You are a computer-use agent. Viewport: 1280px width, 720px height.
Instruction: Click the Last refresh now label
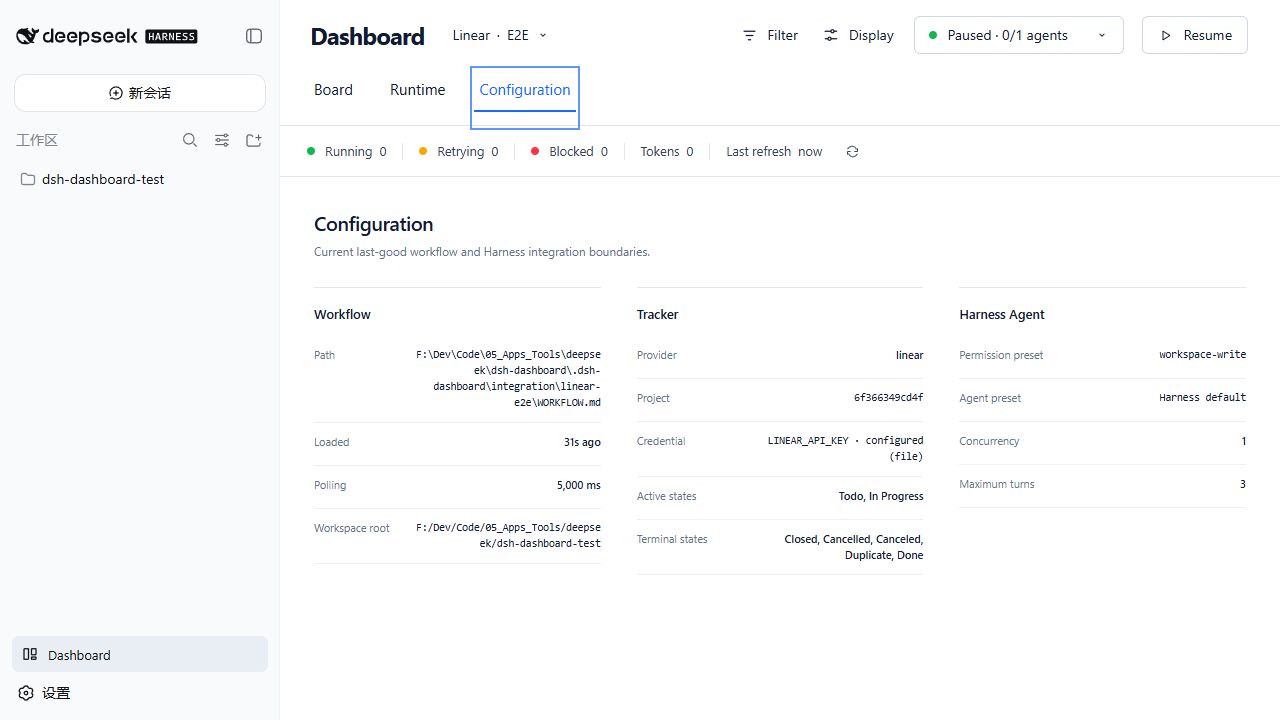click(x=774, y=152)
